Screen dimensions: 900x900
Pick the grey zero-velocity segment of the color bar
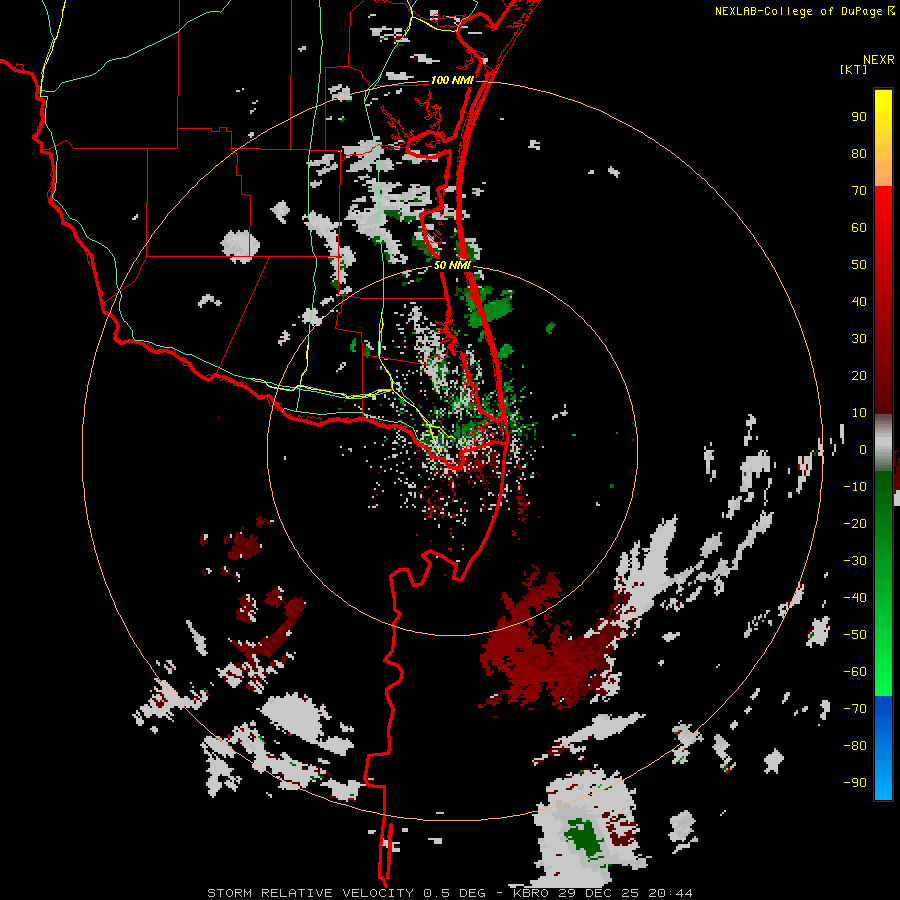click(883, 443)
